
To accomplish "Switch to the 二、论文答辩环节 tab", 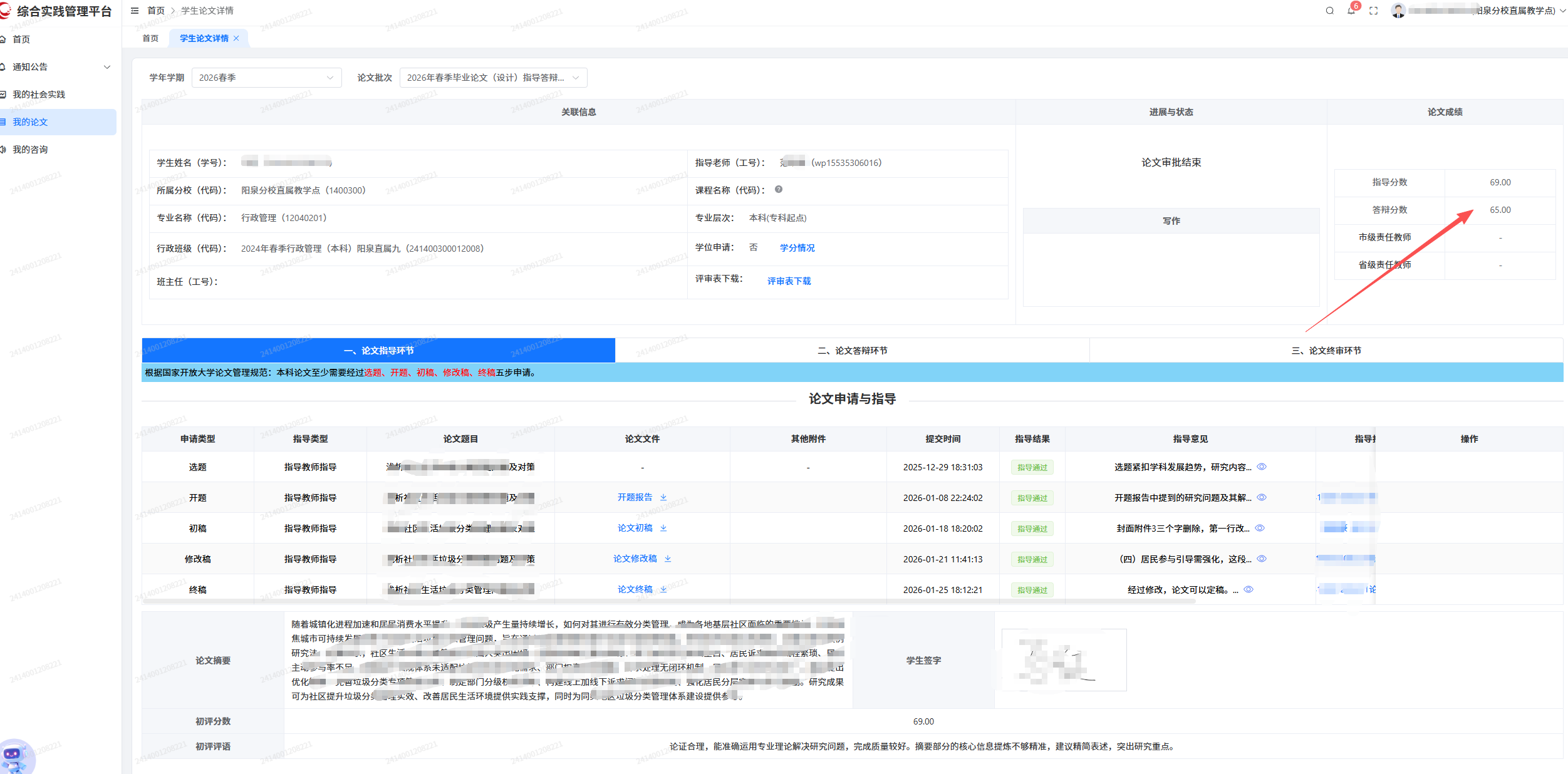I will click(852, 351).
